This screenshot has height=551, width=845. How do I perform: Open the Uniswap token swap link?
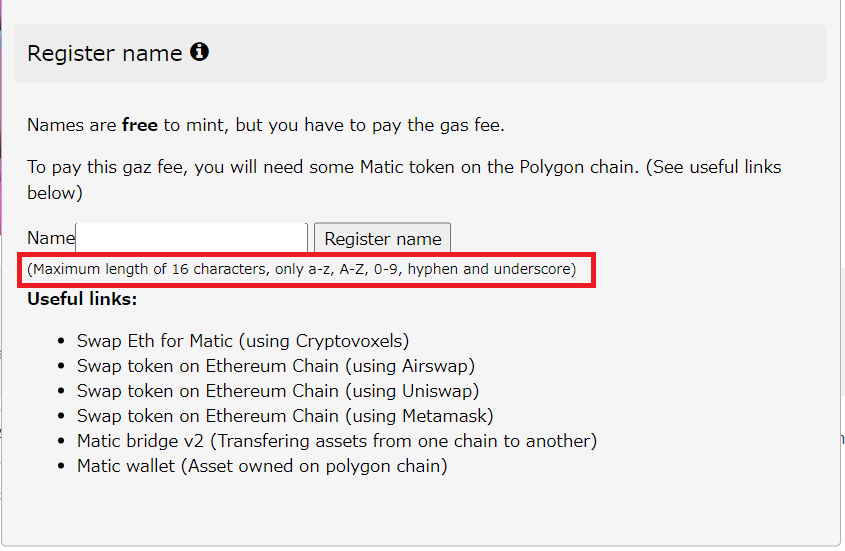point(278,391)
